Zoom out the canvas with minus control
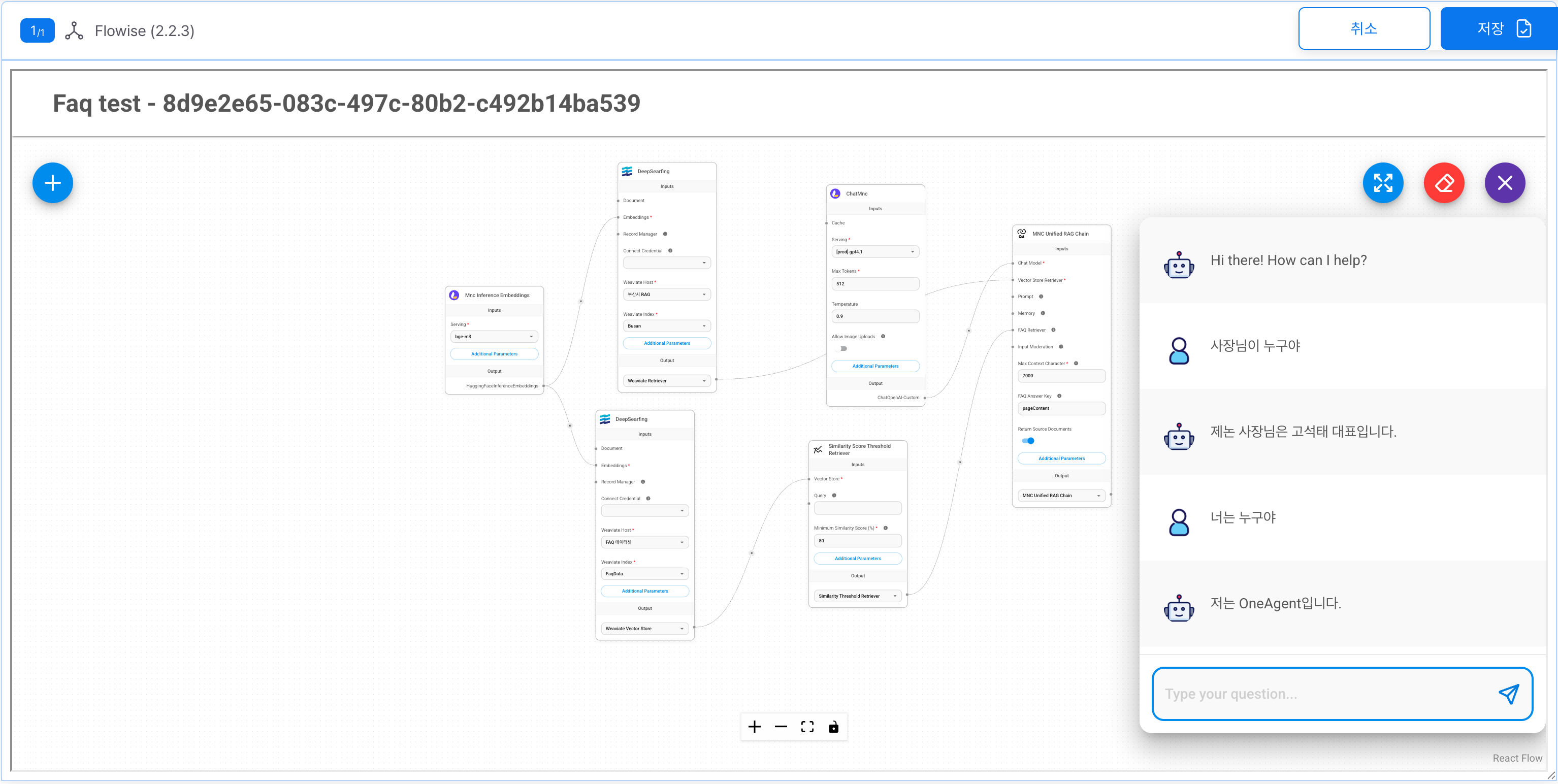Screen dimensions: 1558x784 pyautogui.click(x=781, y=727)
